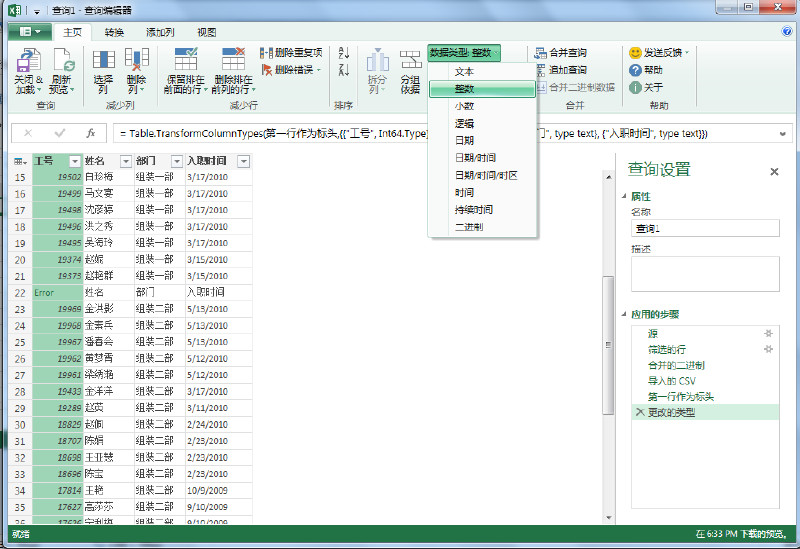Collapse the Properties (属性) section
Viewport: 800px width, 549px height.
624,196
